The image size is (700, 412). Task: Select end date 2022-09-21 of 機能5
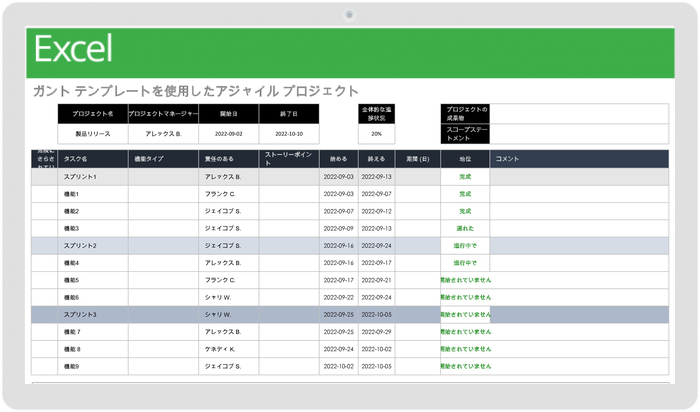[376, 280]
